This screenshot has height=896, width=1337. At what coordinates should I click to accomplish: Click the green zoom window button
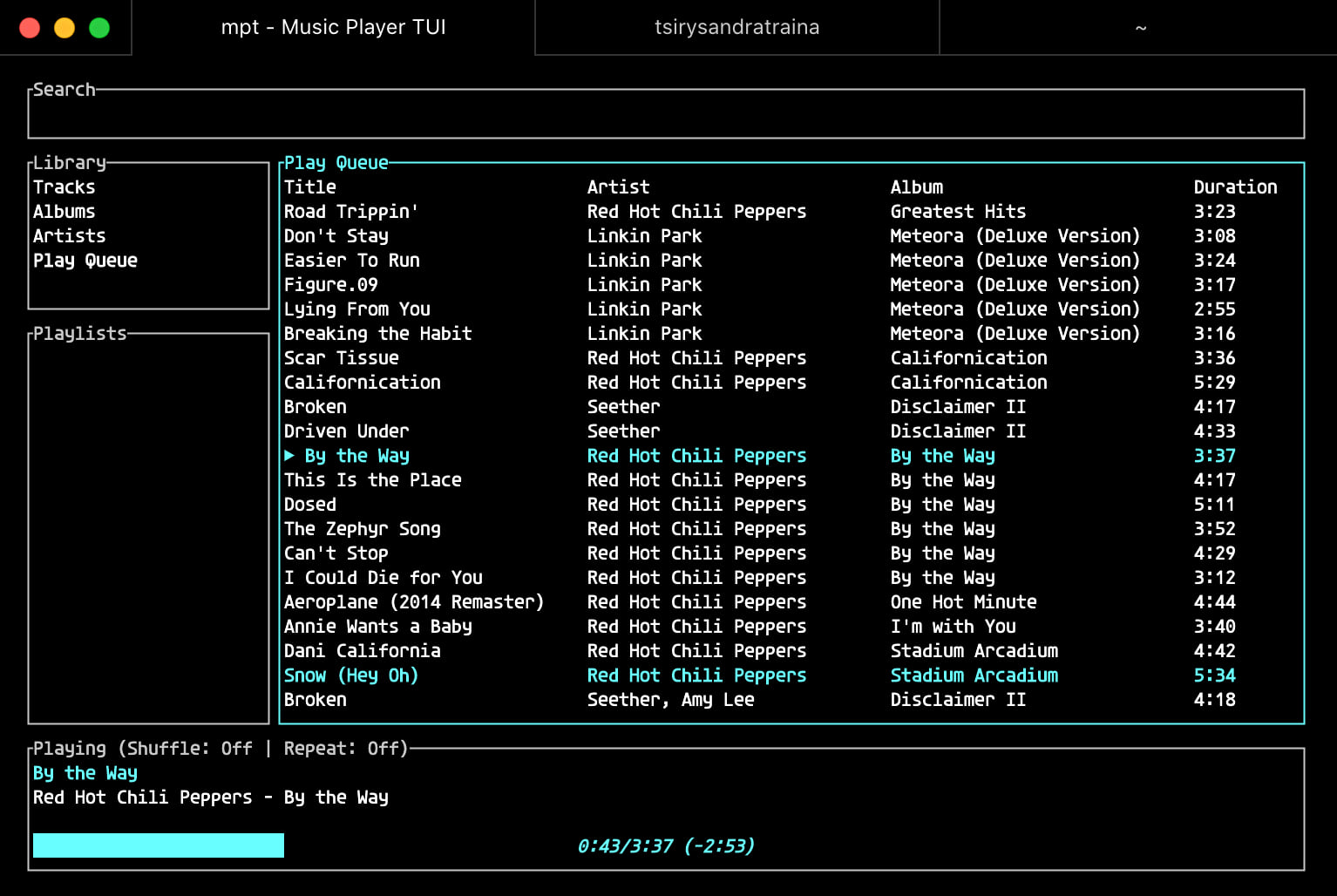click(x=99, y=28)
